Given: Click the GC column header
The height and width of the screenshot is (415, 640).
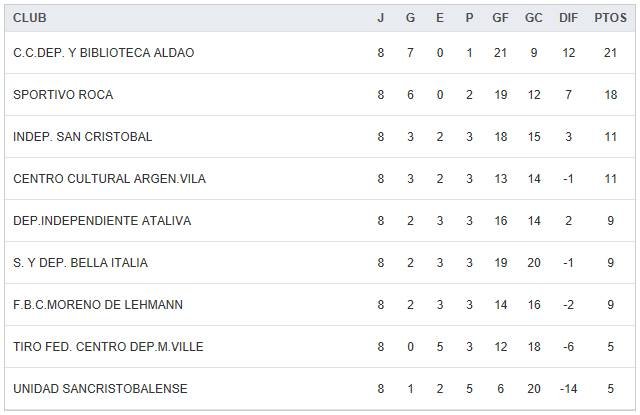Looking at the screenshot, I should click(x=534, y=18).
